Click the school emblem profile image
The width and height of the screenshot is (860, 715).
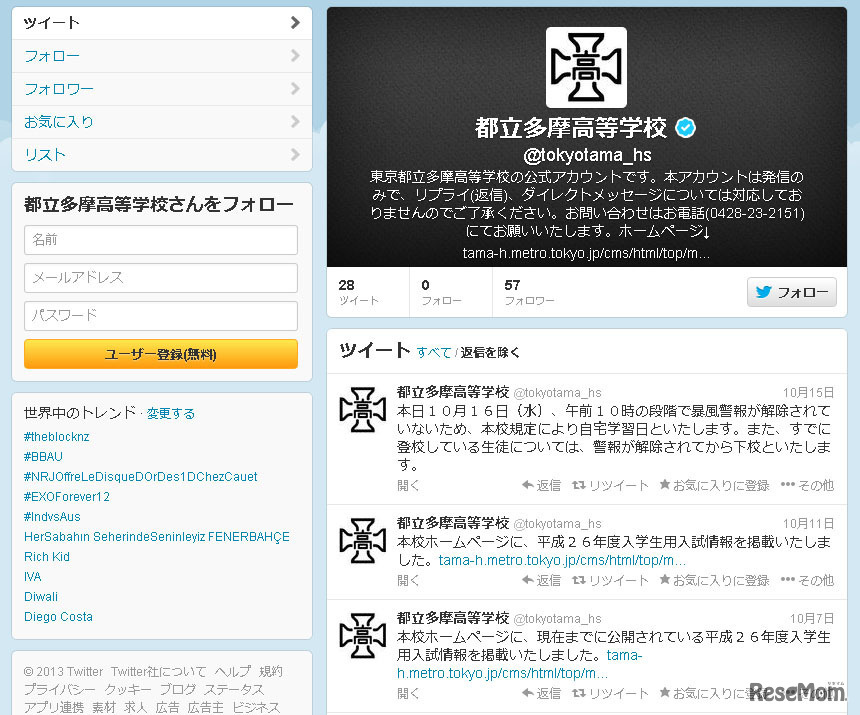(586, 67)
